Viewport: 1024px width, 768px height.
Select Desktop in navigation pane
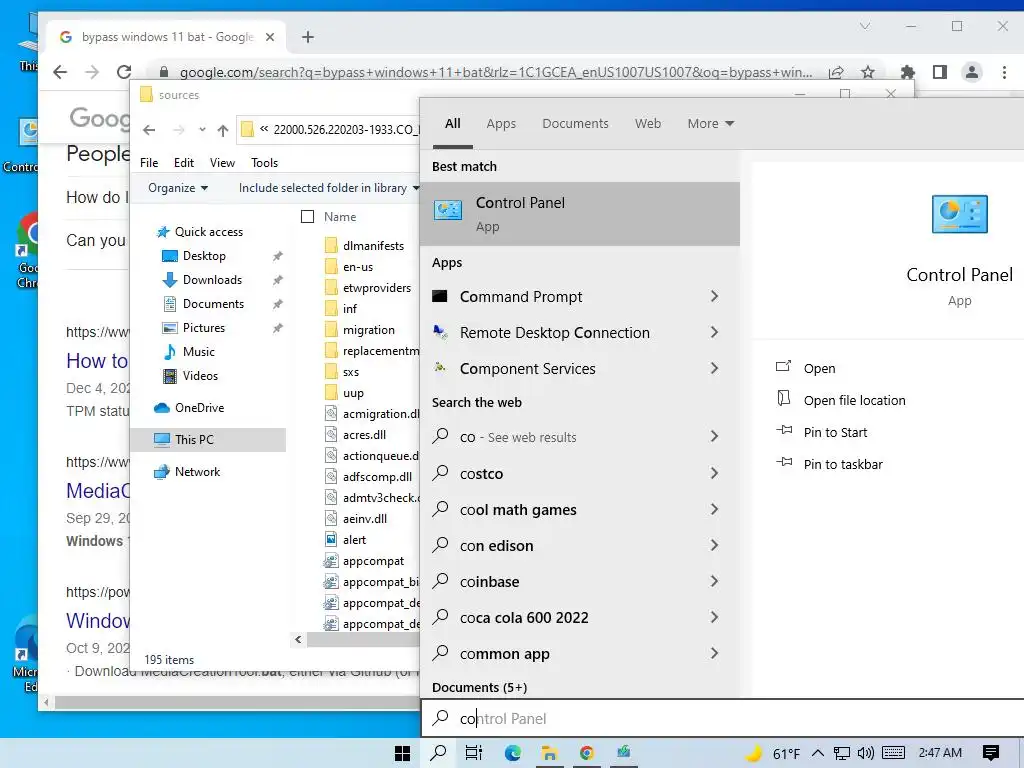point(204,256)
